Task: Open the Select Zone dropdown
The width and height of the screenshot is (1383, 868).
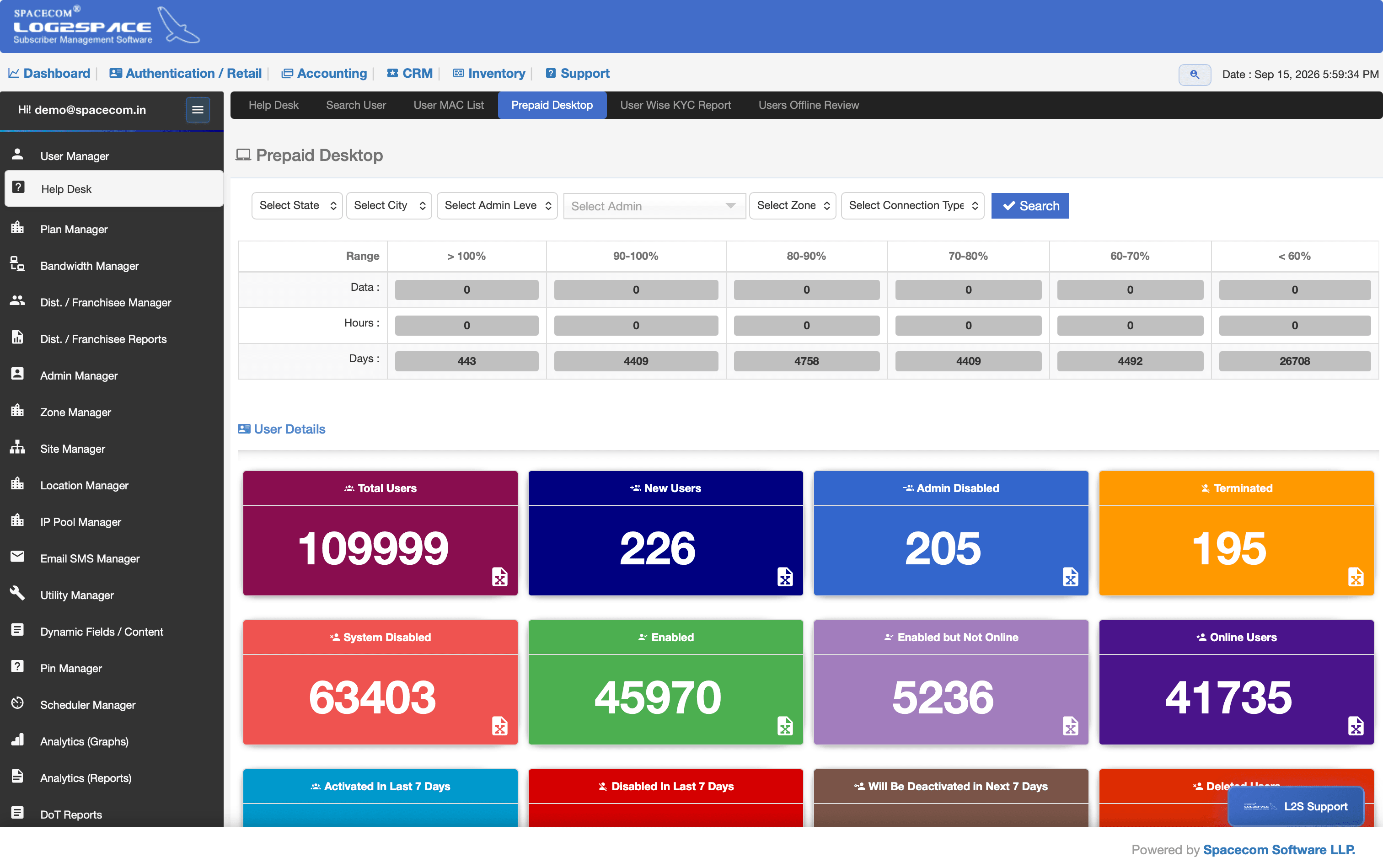Action: coord(792,205)
